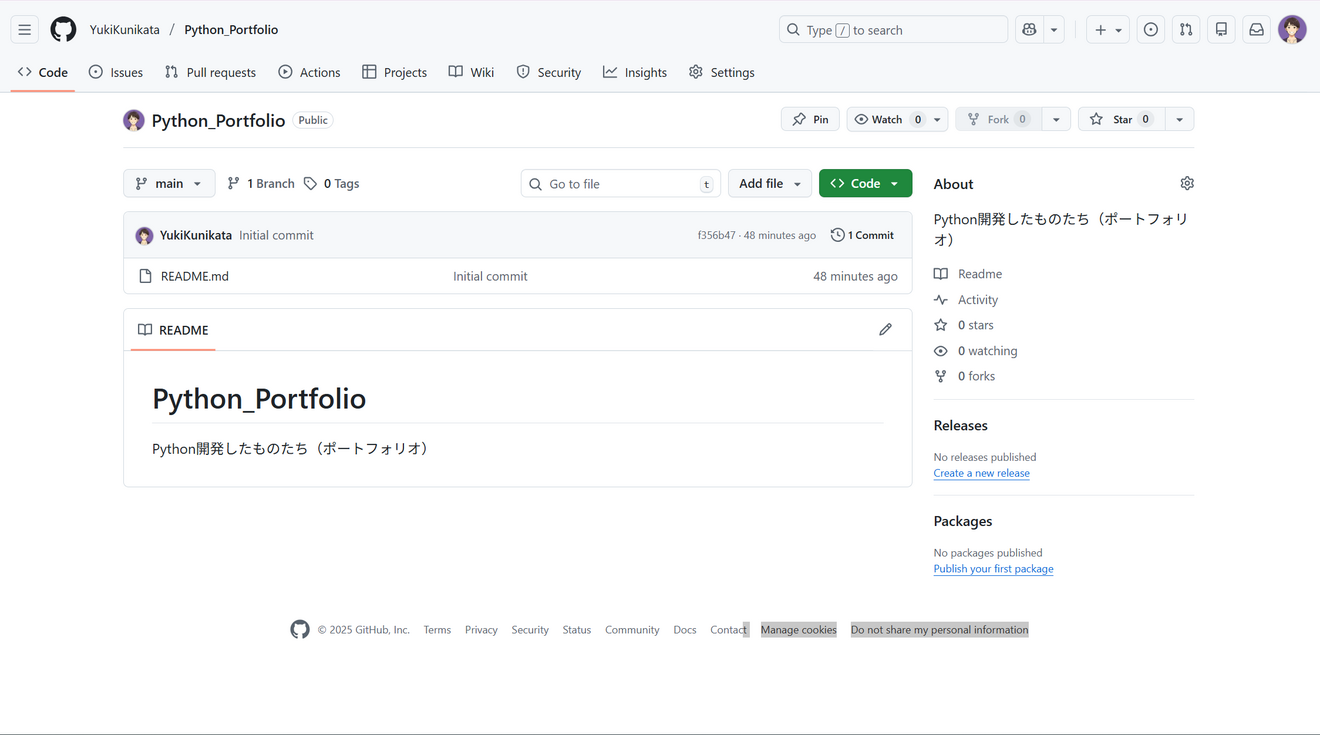
Task: Open the Wiki tab
Action: point(471,72)
